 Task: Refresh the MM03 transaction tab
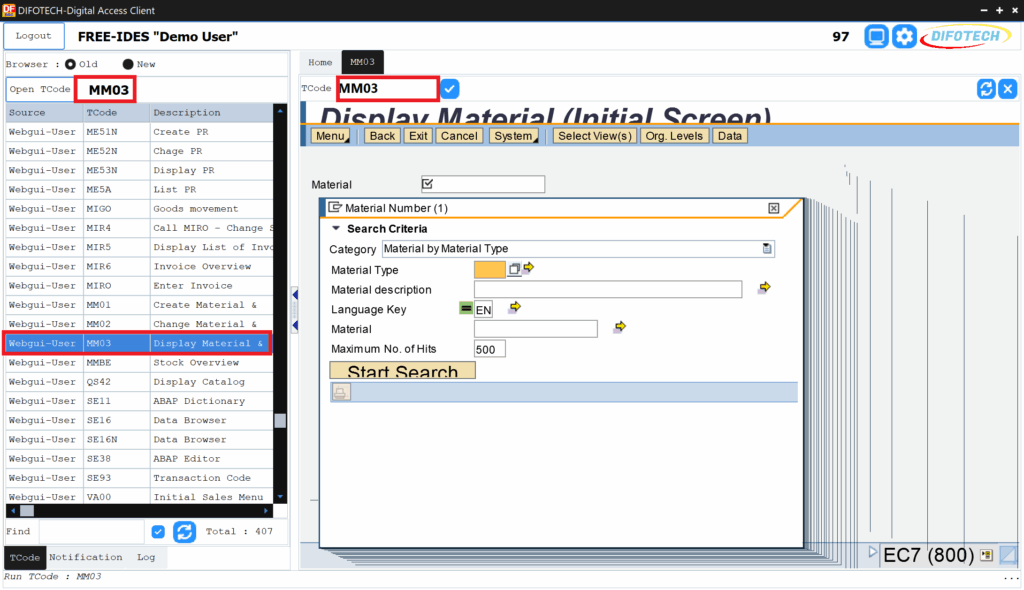click(986, 89)
